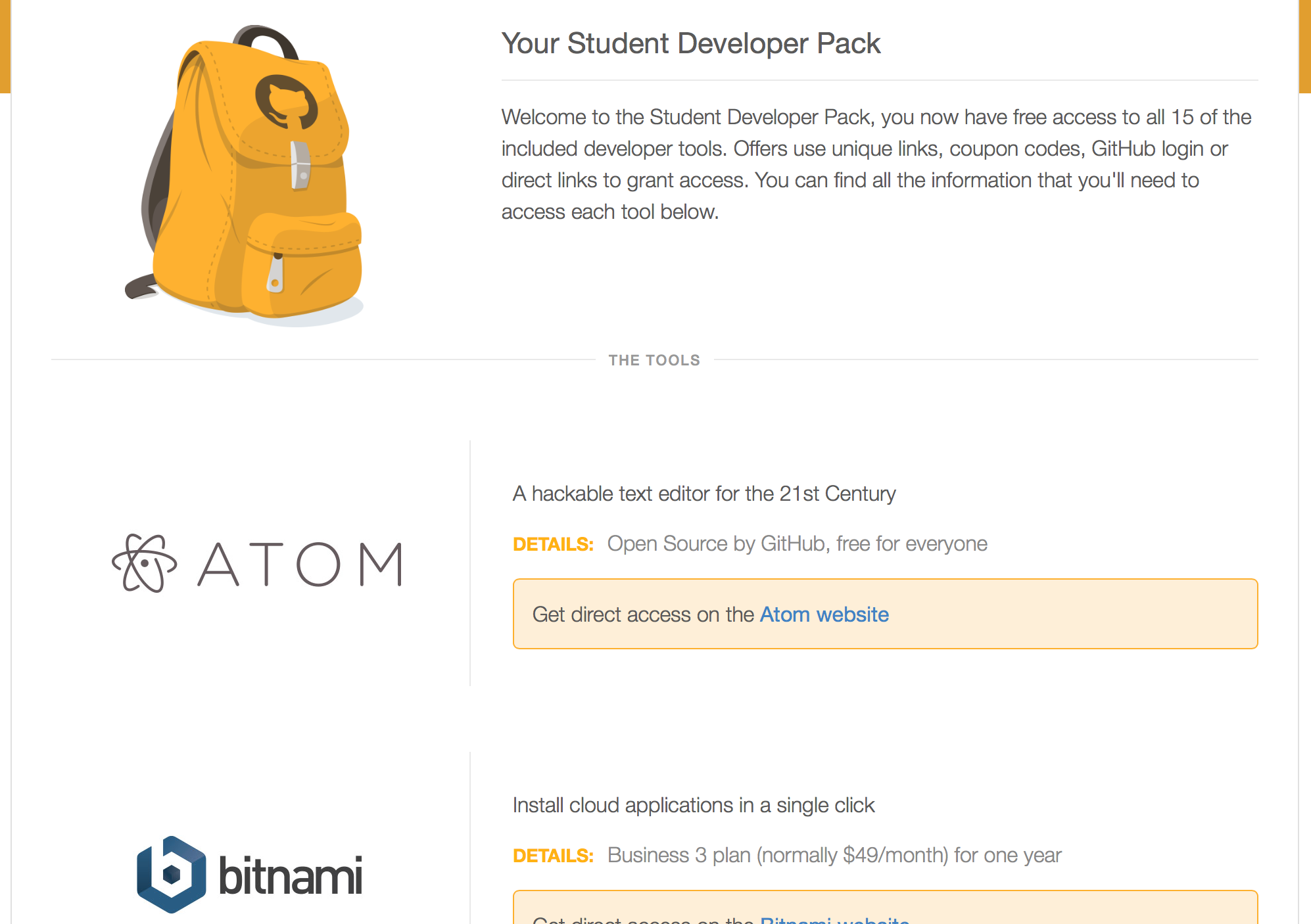
Task: Click the Your Student Developer Pack heading
Action: click(x=691, y=43)
